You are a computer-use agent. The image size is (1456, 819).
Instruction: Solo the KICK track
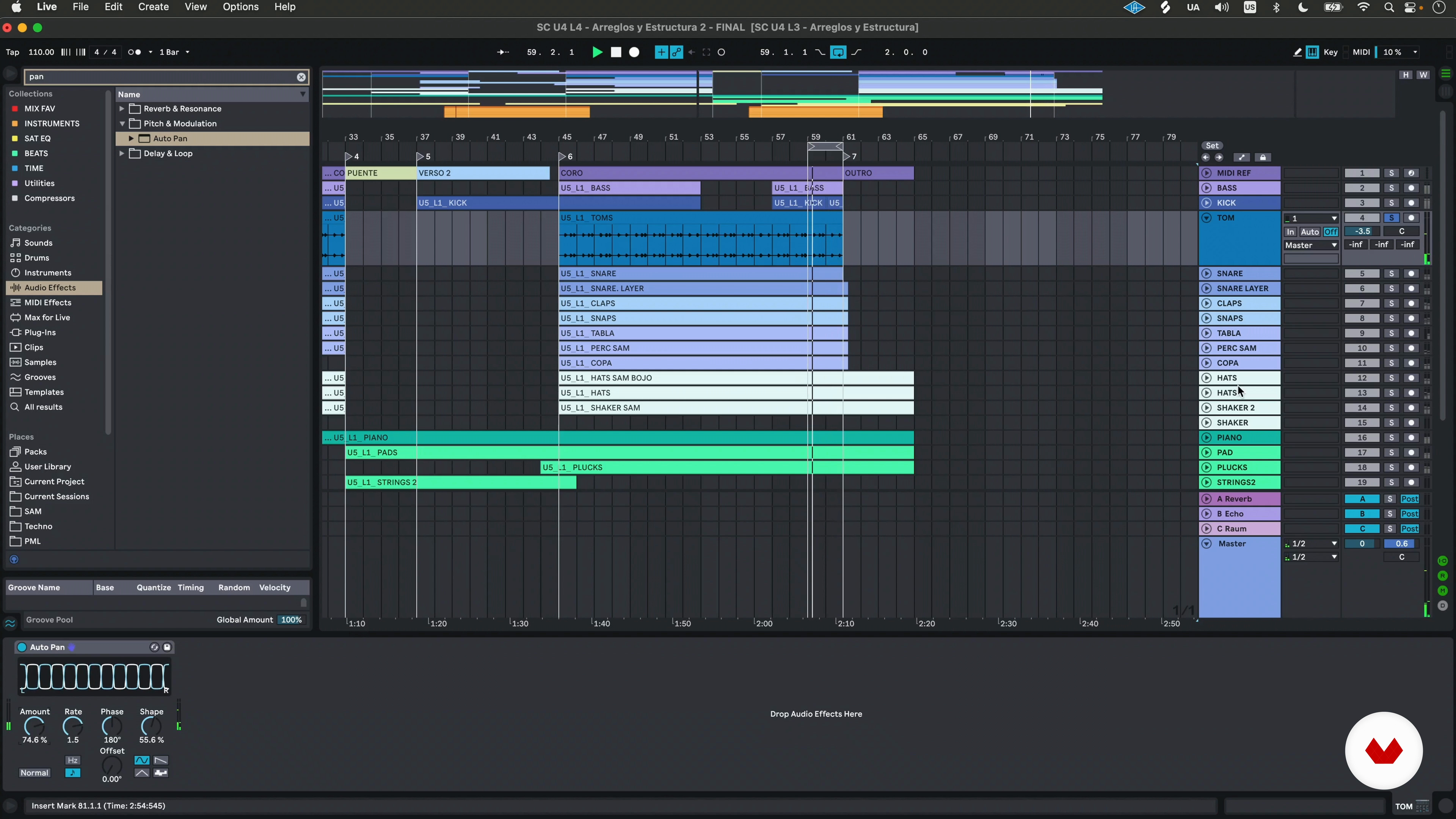click(x=1392, y=203)
